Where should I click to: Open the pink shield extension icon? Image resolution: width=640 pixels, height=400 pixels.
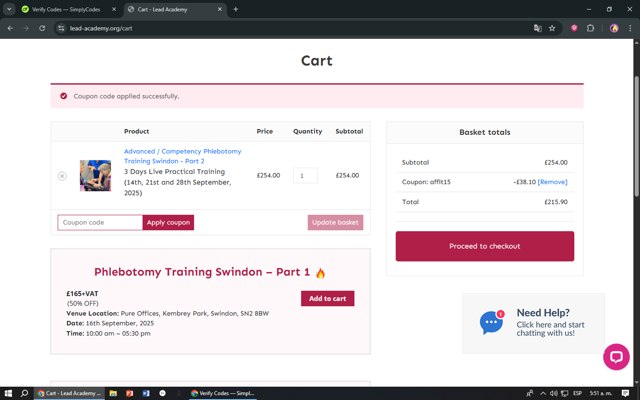coord(574,28)
